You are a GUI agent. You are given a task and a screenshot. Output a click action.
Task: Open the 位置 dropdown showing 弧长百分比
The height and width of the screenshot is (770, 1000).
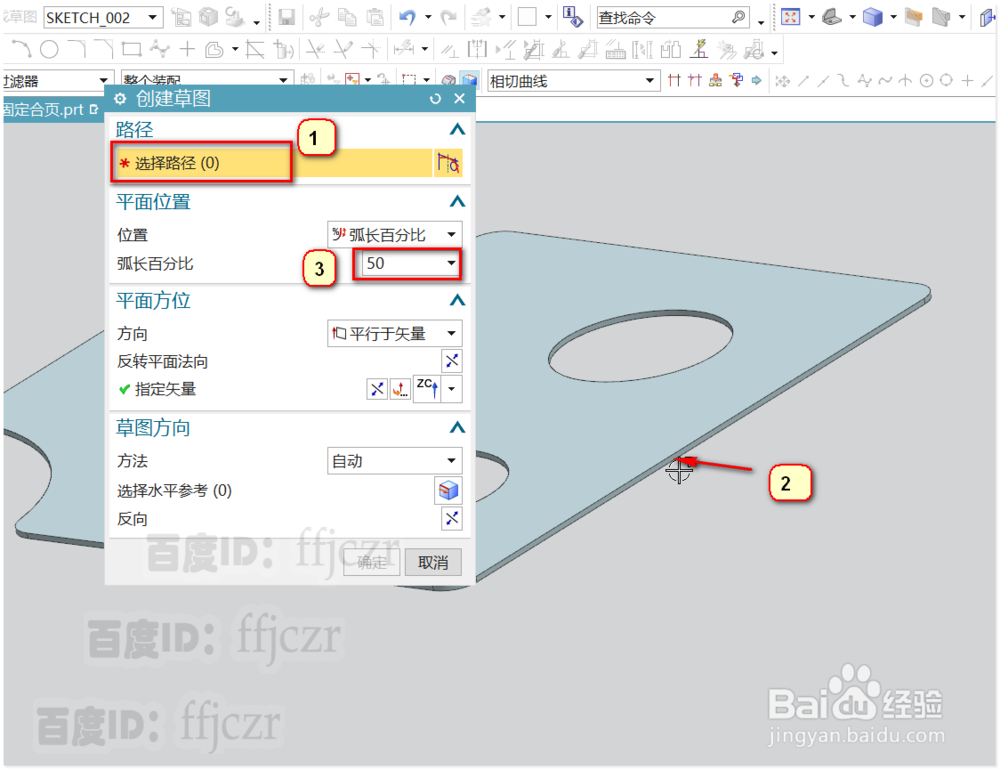click(x=452, y=234)
